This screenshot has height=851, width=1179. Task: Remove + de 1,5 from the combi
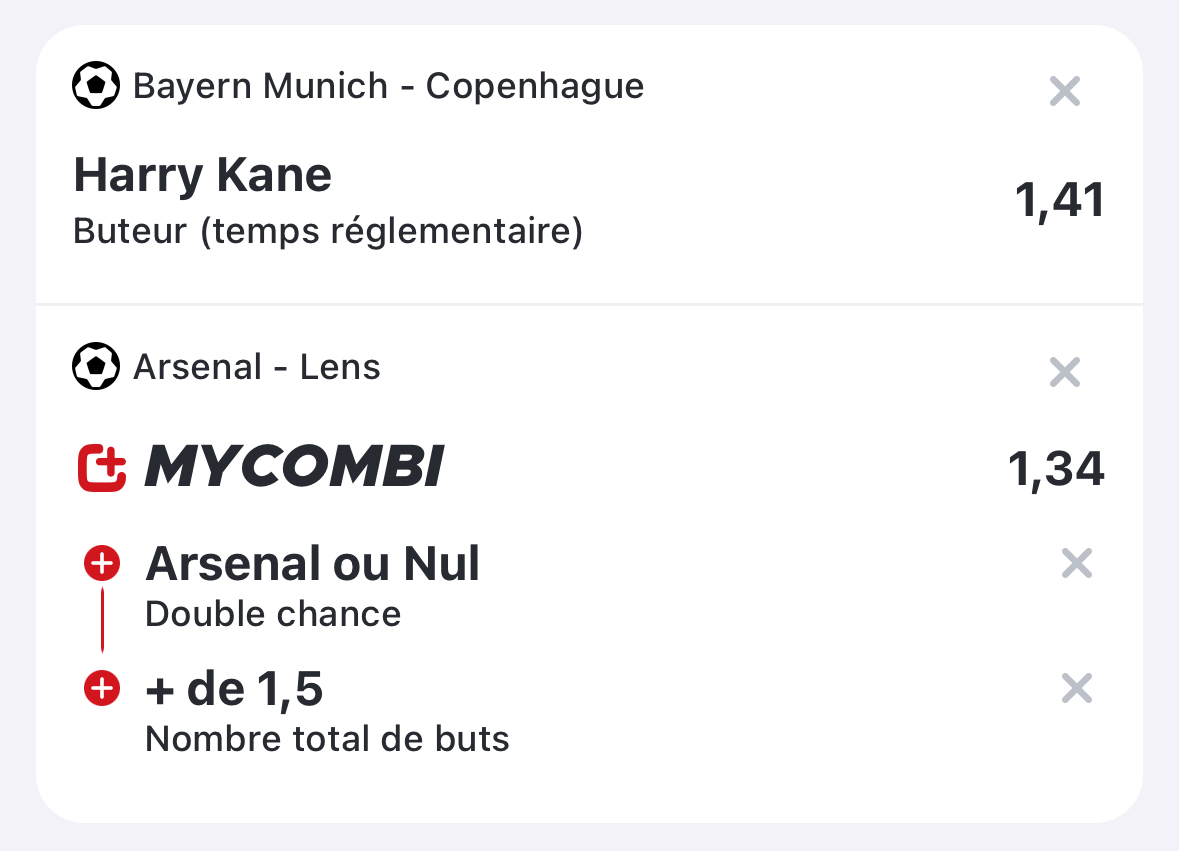(1077, 688)
